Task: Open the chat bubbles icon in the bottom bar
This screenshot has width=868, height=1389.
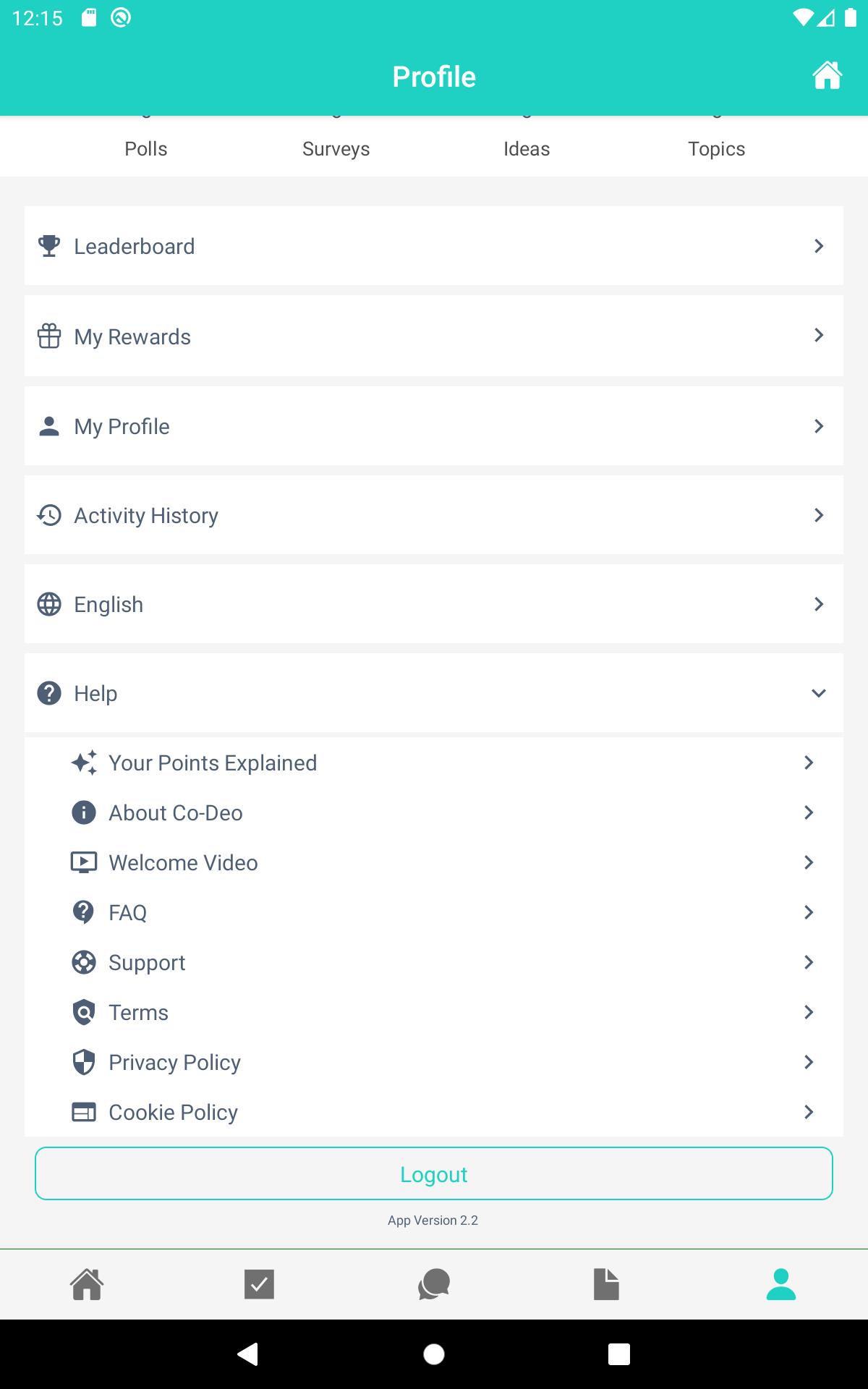Action: pyautogui.click(x=434, y=1284)
